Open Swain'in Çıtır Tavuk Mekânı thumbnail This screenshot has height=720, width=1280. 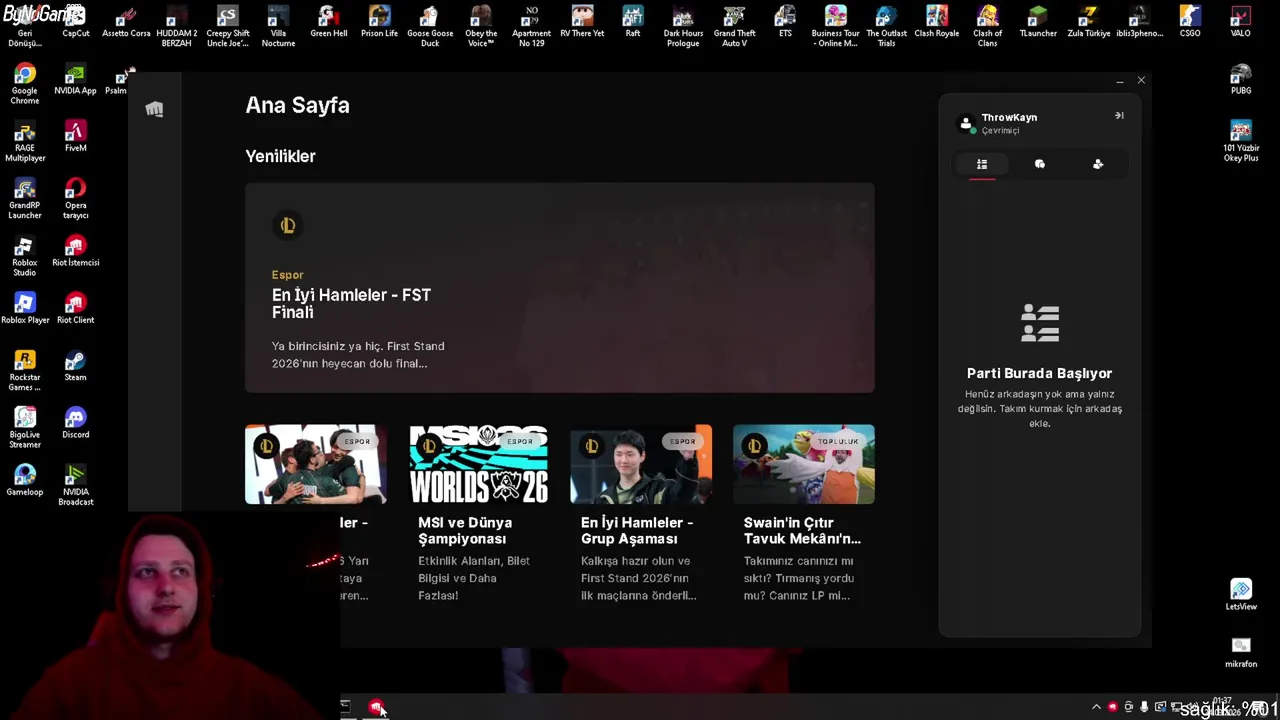click(804, 464)
